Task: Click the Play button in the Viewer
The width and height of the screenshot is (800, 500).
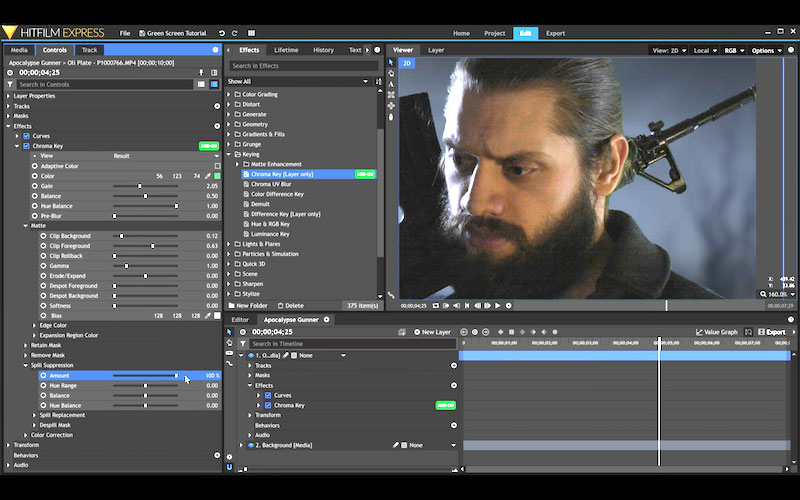Action: [x=497, y=306]
